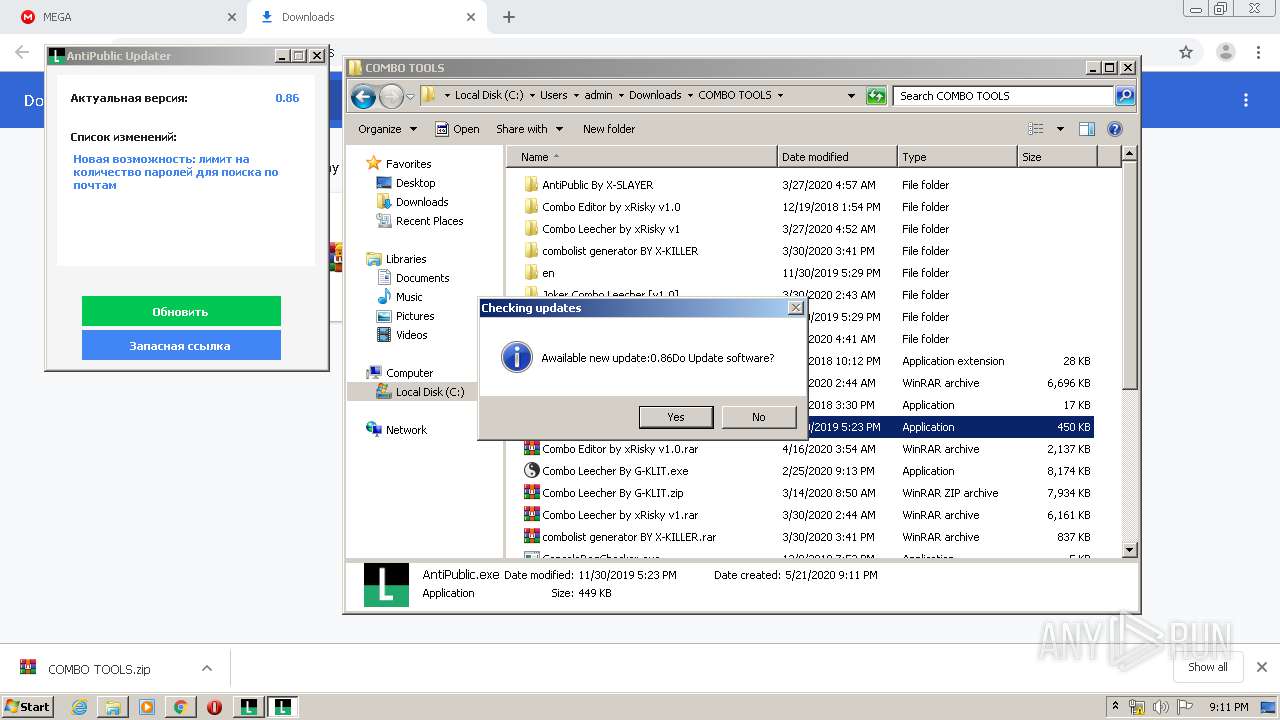The image size is (1280, 720).
Task: Click New folder in toolbar
Action: [x=609, y=129]
